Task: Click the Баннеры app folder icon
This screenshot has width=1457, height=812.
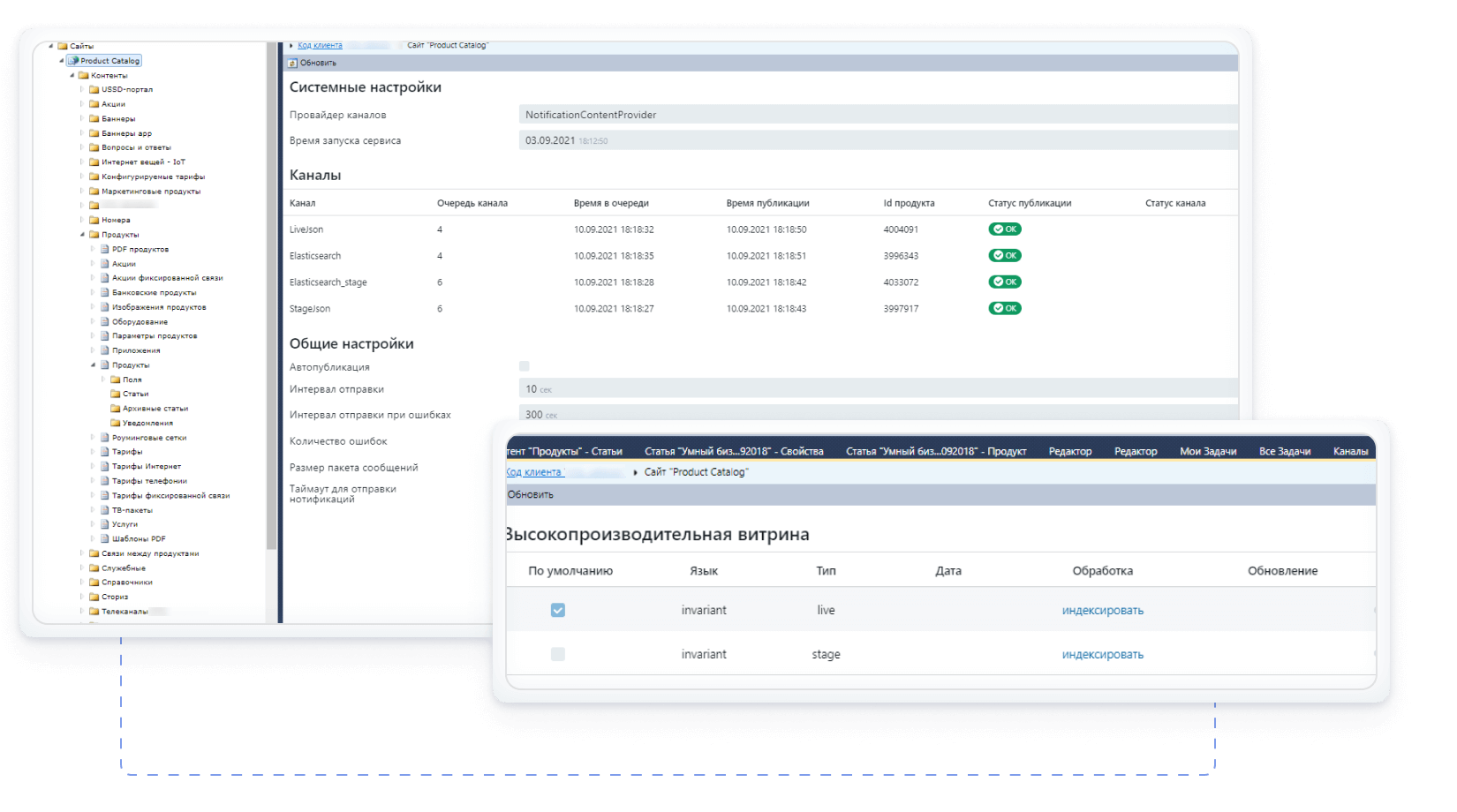Action: (x=94, y=133)
